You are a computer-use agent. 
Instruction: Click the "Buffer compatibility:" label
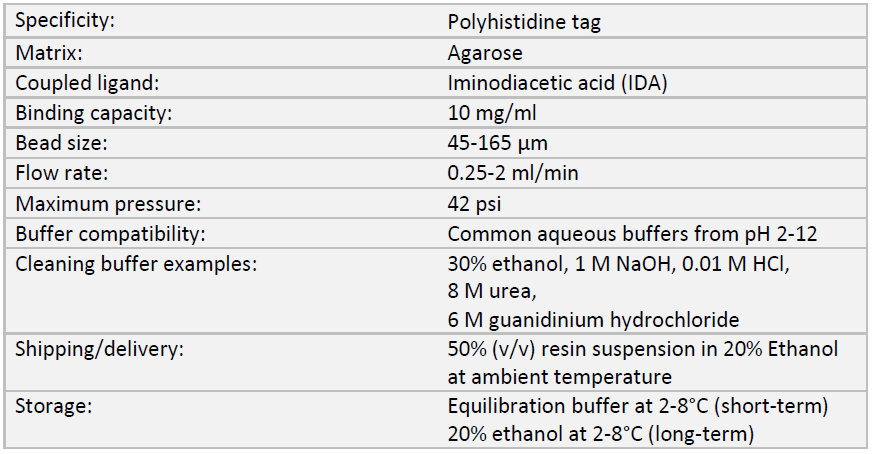[111, 235]
